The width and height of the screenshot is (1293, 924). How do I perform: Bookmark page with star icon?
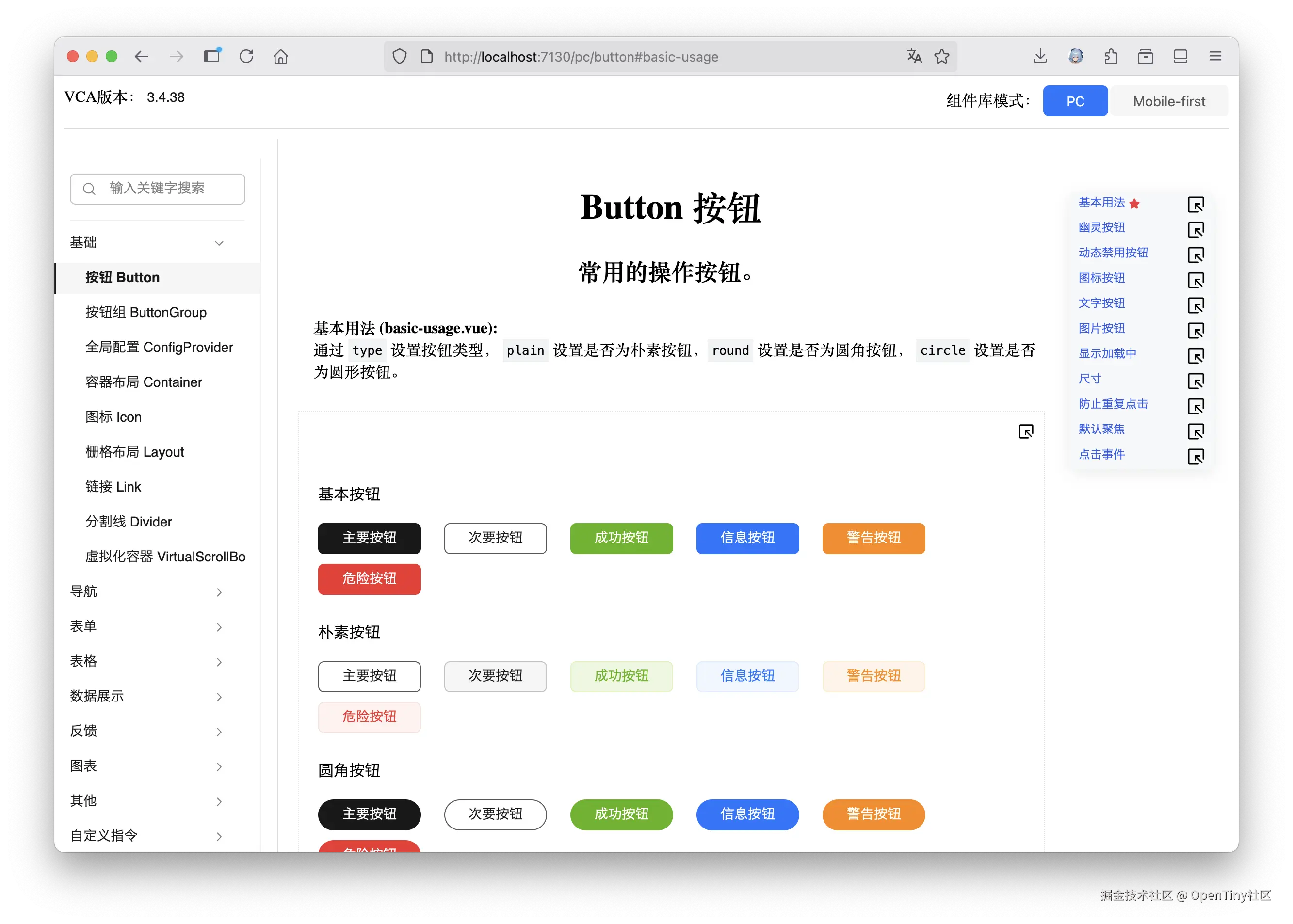point(942,56)
